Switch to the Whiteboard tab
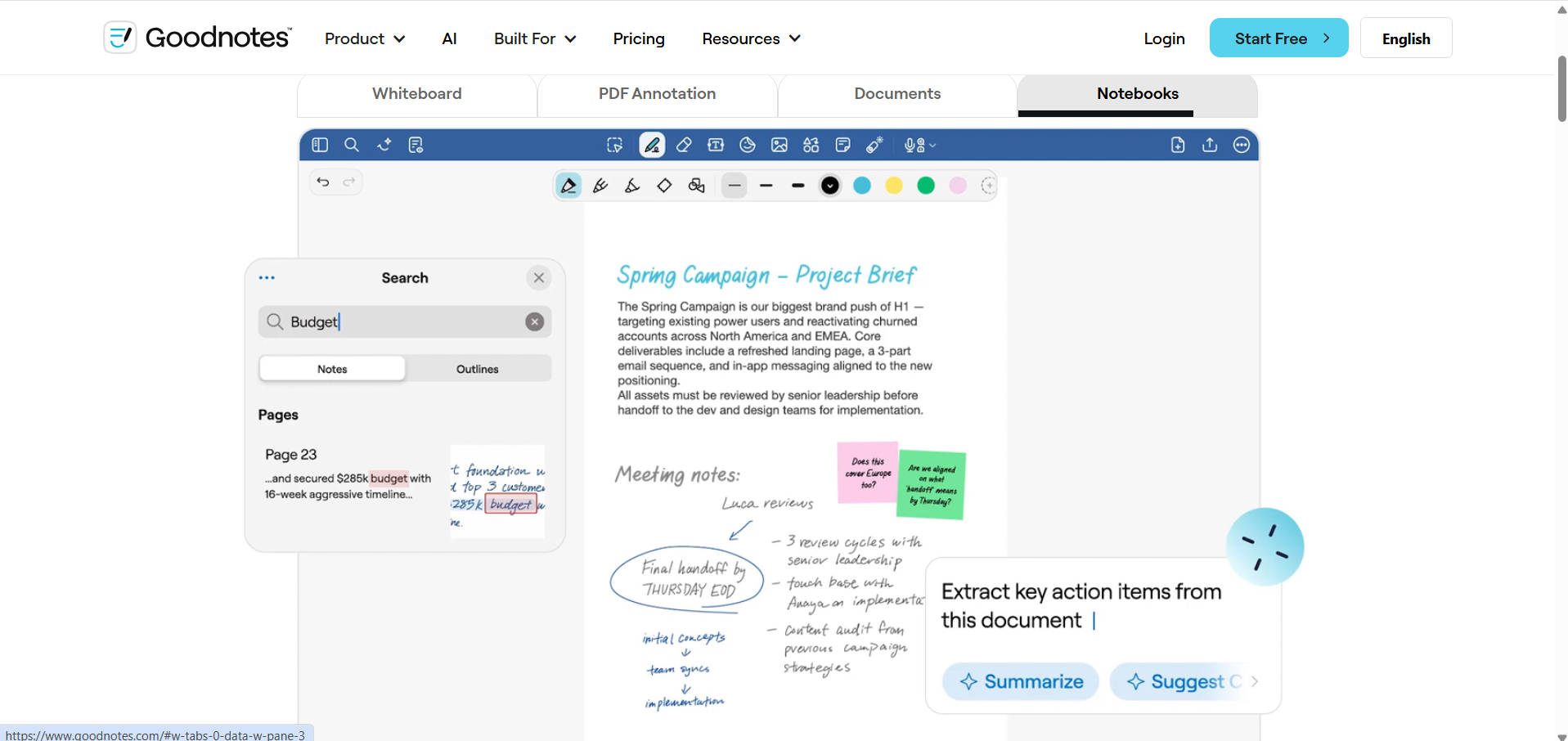 pos(417,94)
